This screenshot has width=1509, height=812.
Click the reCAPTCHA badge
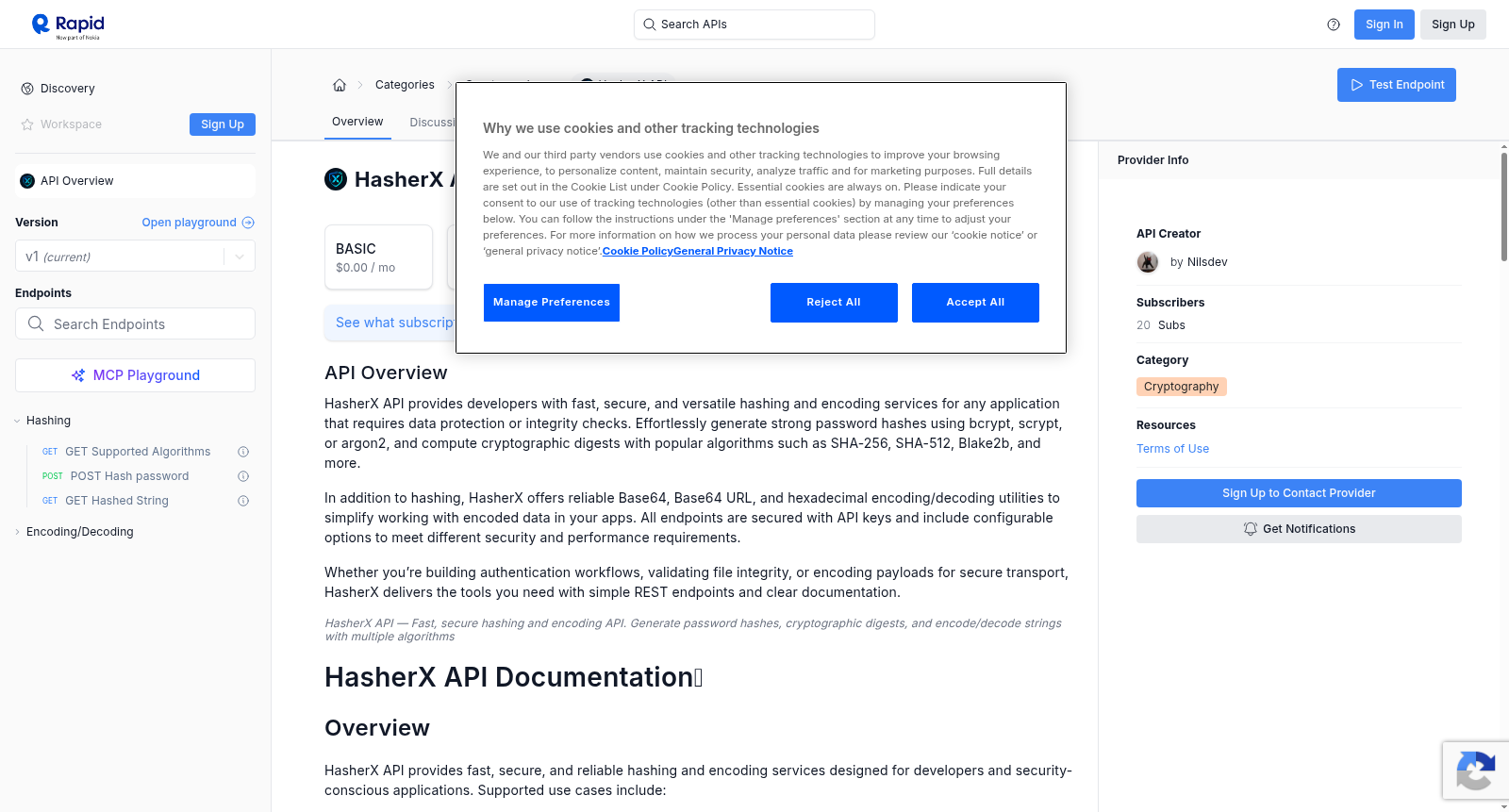[x=1475, y=771]
